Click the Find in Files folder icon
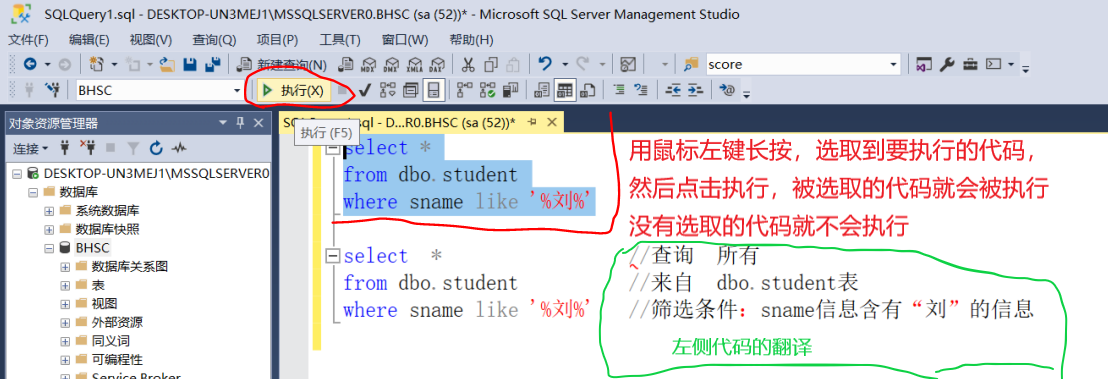 (691, 64)
